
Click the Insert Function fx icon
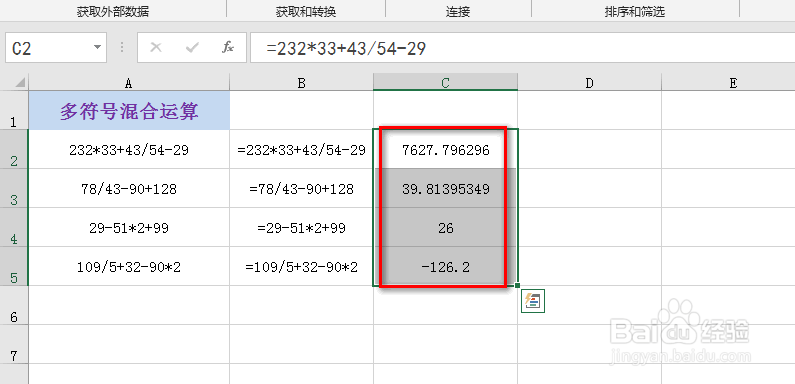228,48
